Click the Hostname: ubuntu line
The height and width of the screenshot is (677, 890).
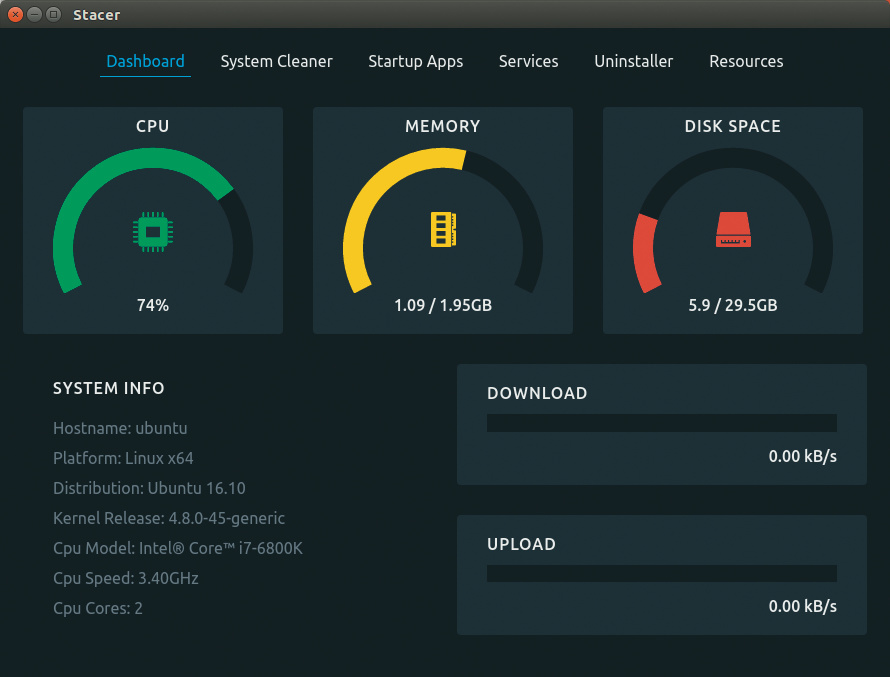[120, 428]
